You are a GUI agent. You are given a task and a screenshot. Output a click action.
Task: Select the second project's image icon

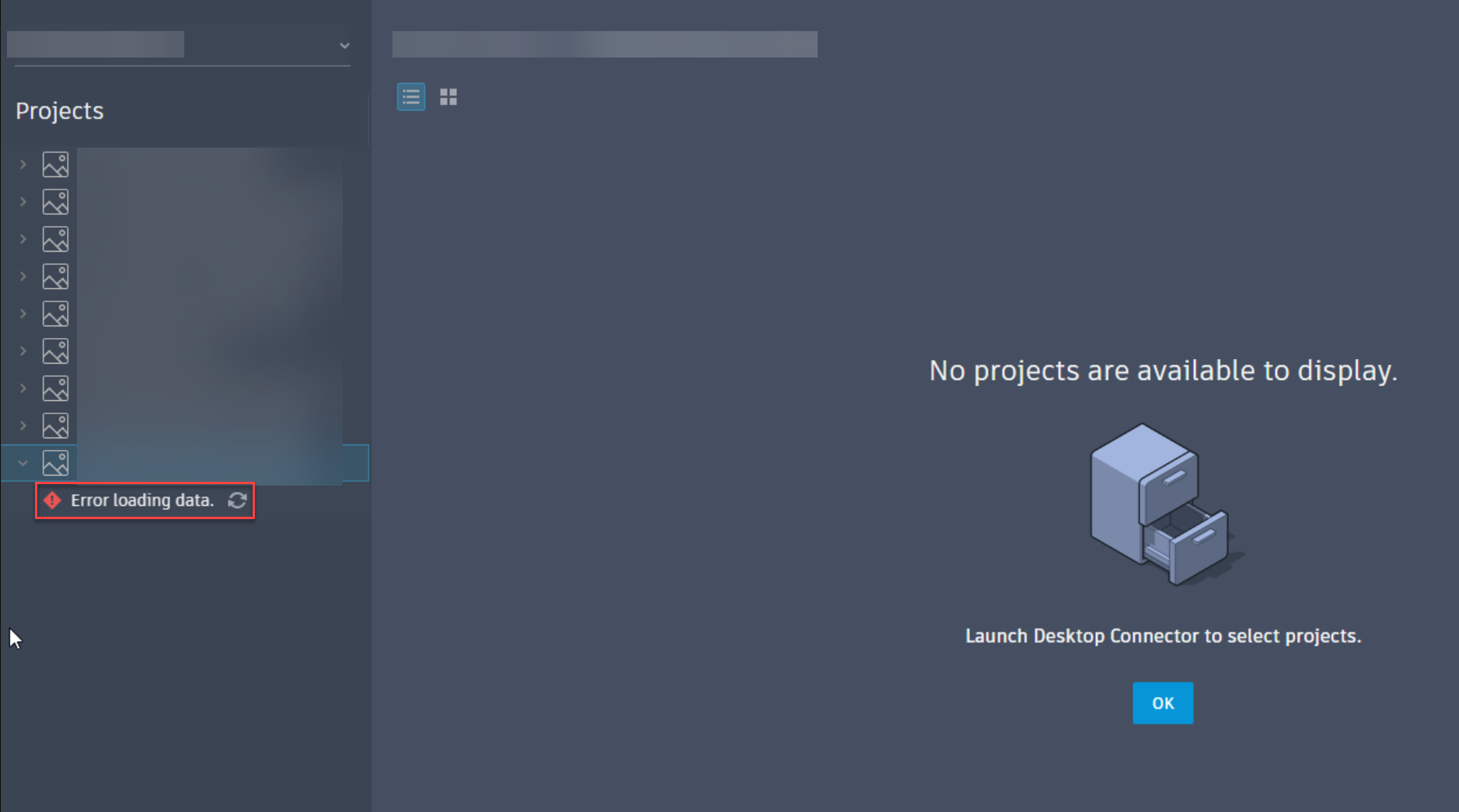pyautogui.click(x=54, y=201)
